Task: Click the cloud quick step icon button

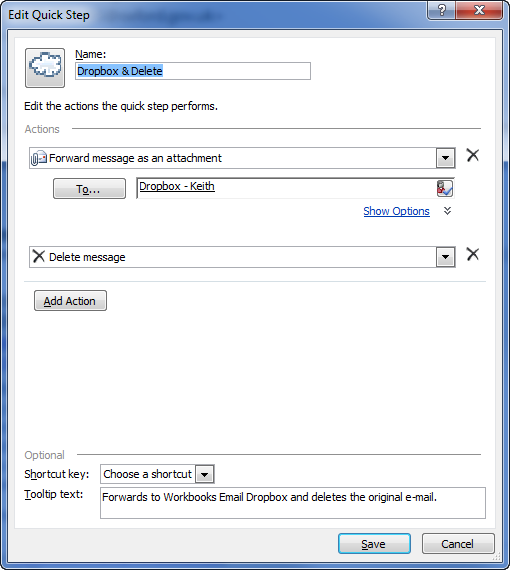Action: [45, 68]
